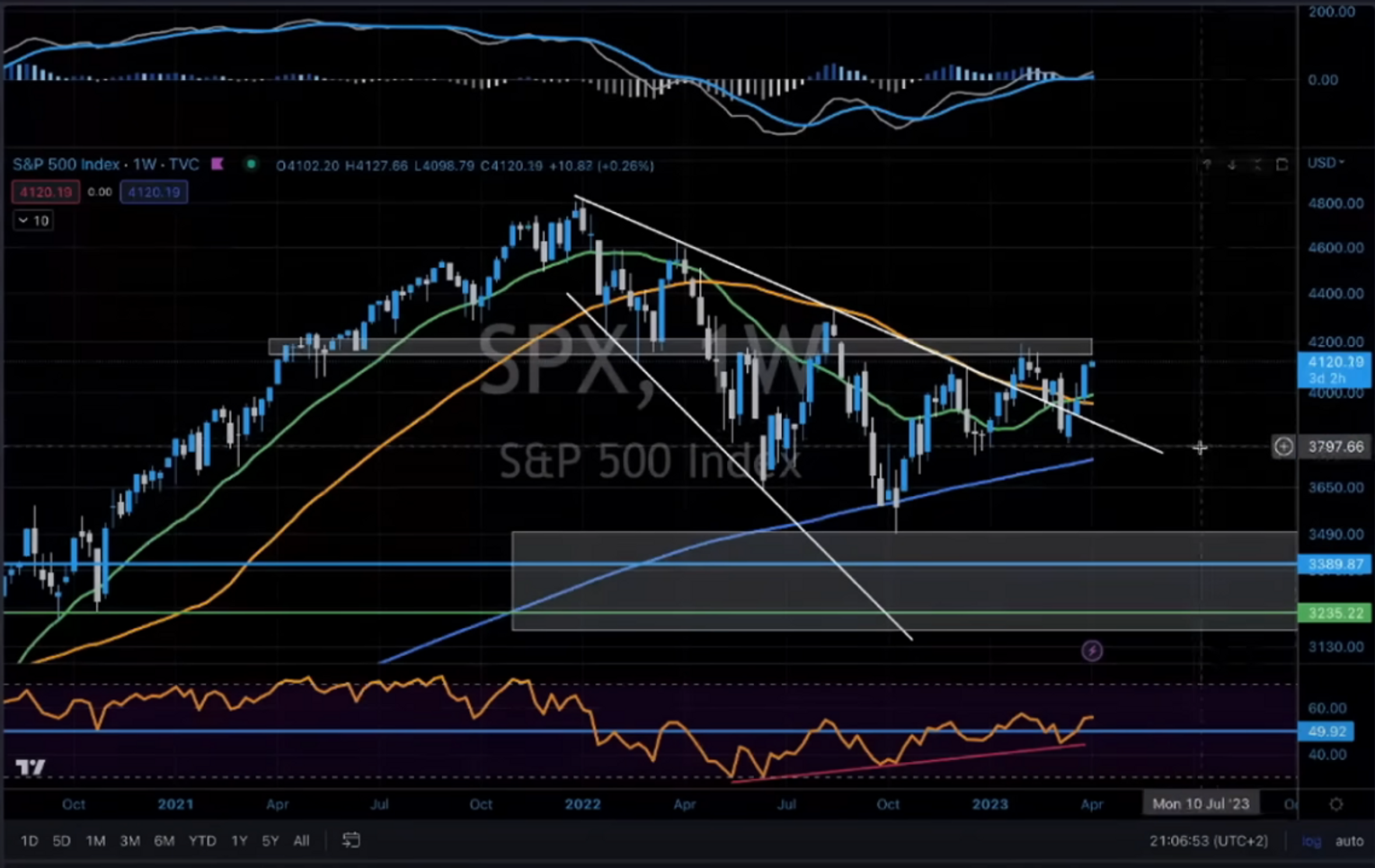Viewport: 1375px width, 868px height.
Task: Maximize the chart pane using square icon
Action: pos(1282,164)
